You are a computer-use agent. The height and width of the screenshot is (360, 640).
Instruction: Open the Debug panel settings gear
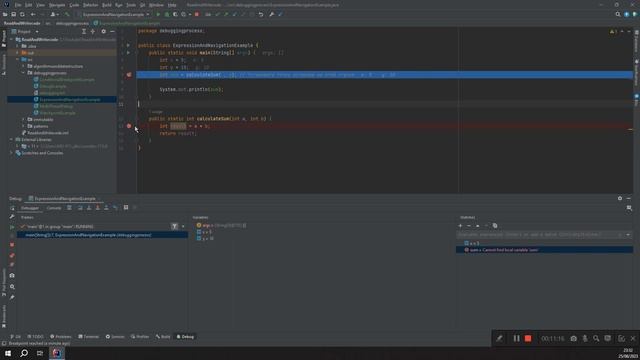(620, 198)
